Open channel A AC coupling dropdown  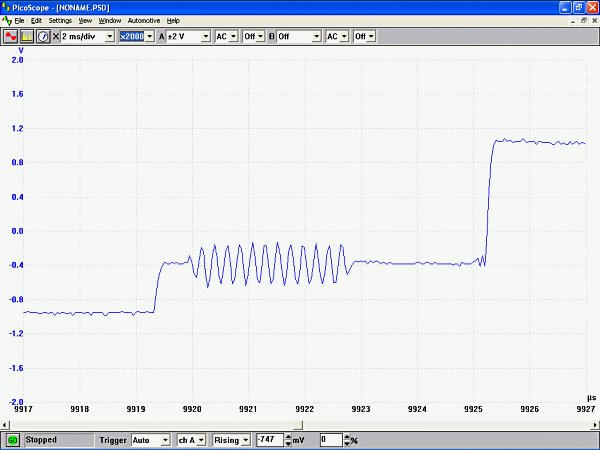point(226,37)
